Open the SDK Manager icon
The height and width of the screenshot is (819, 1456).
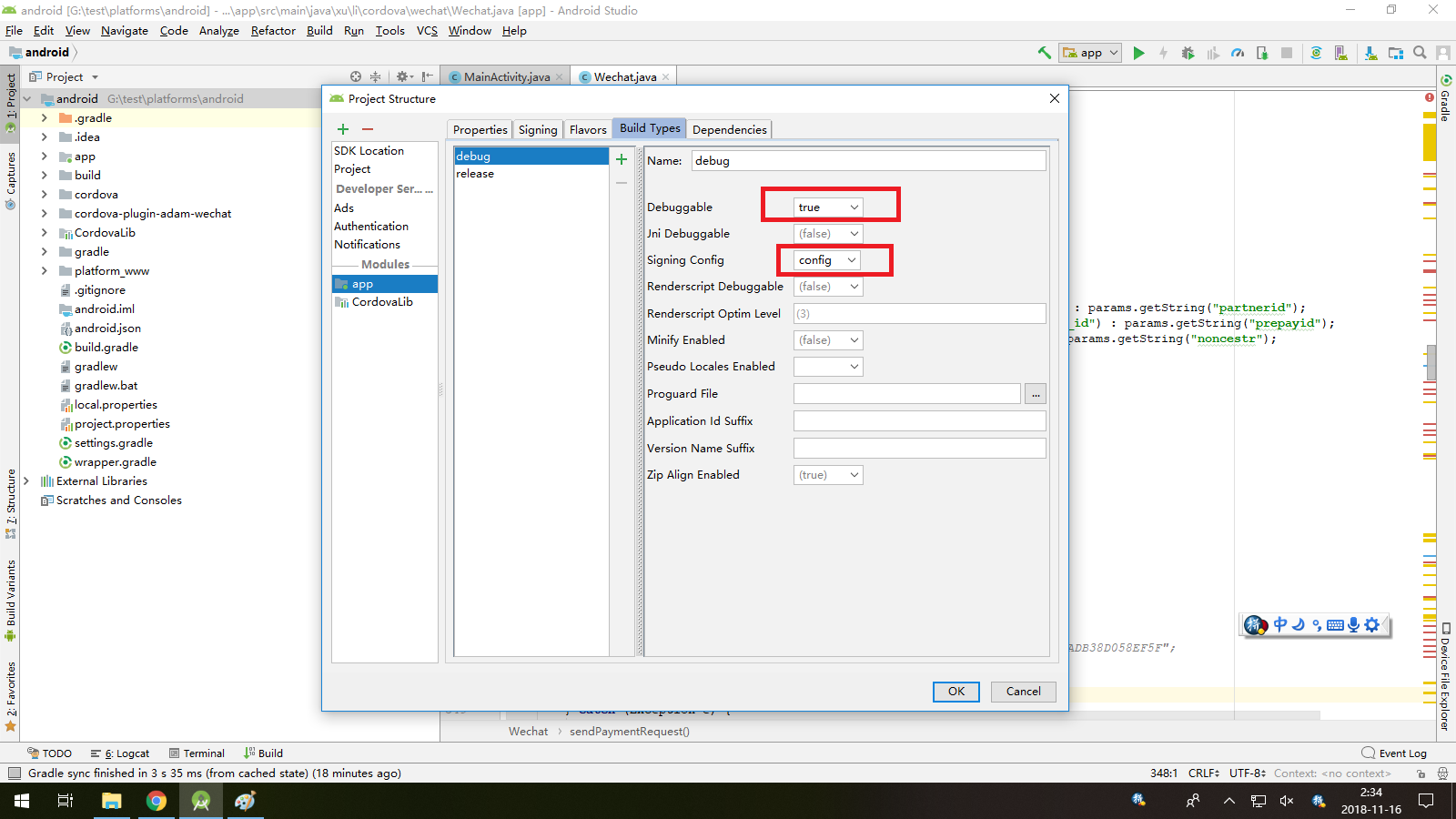1370,53
